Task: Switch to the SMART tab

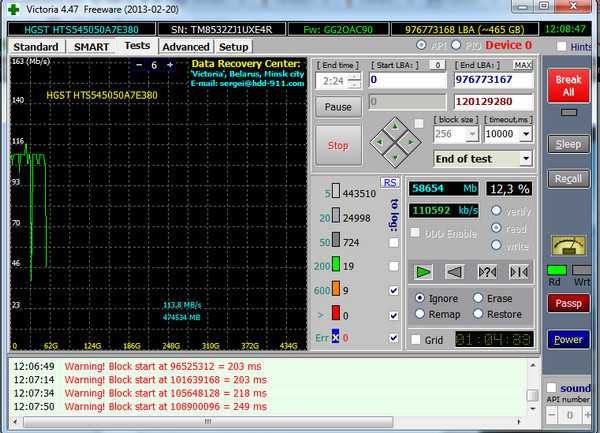Action: coord(91,47)
